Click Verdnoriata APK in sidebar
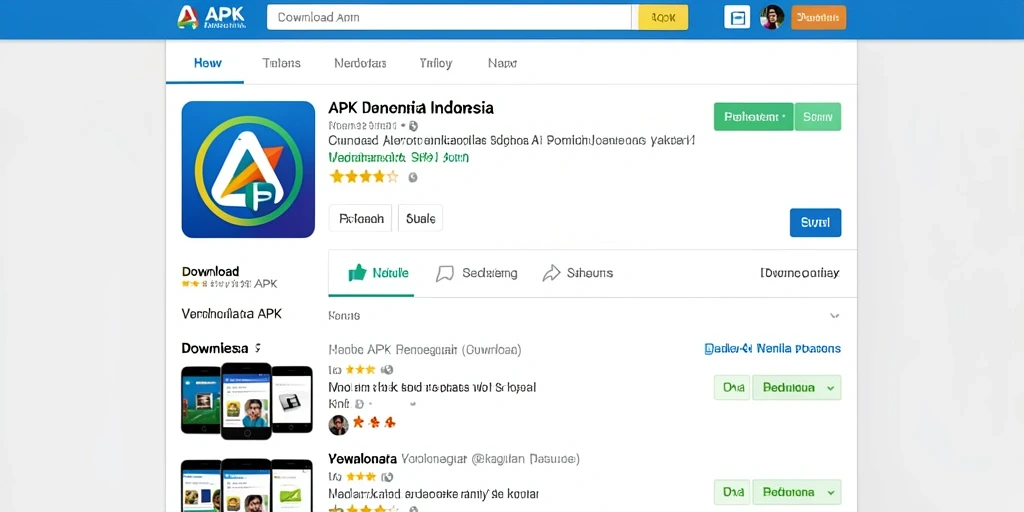 pyautogui.click(x=232, y=313)
